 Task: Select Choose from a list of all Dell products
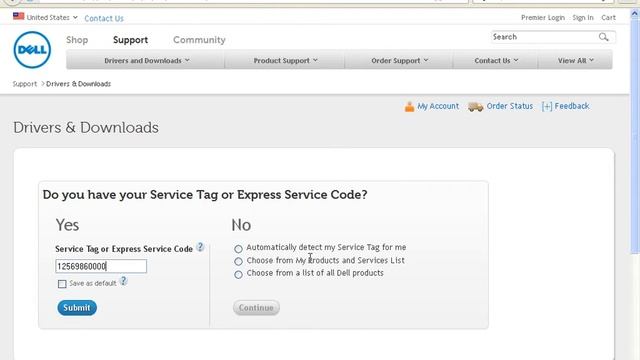tap(238, 274)
